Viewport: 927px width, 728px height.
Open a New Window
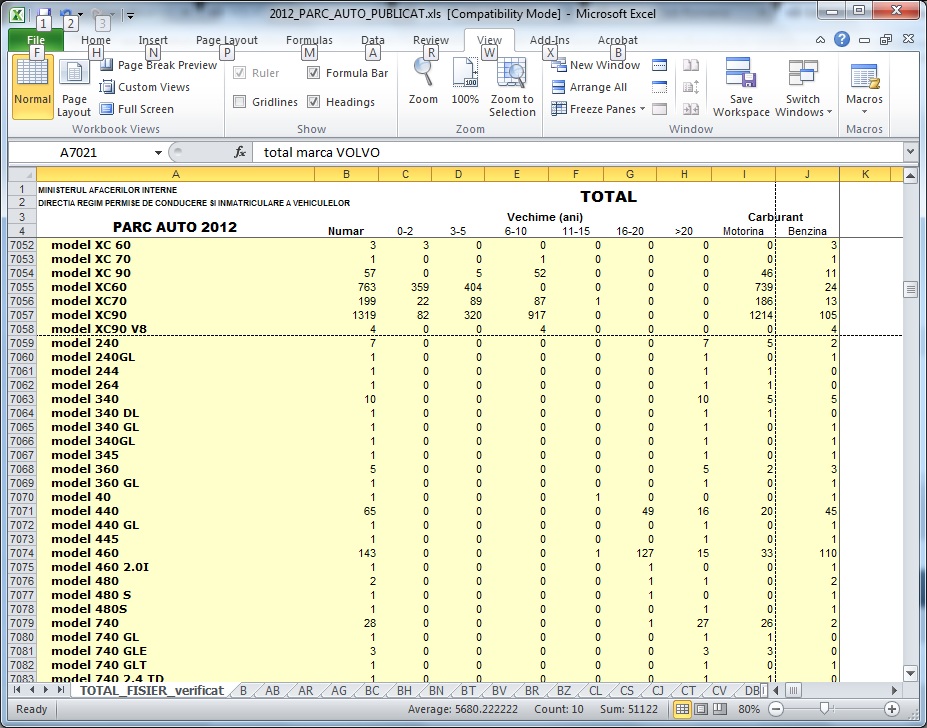tap(596, 65)
